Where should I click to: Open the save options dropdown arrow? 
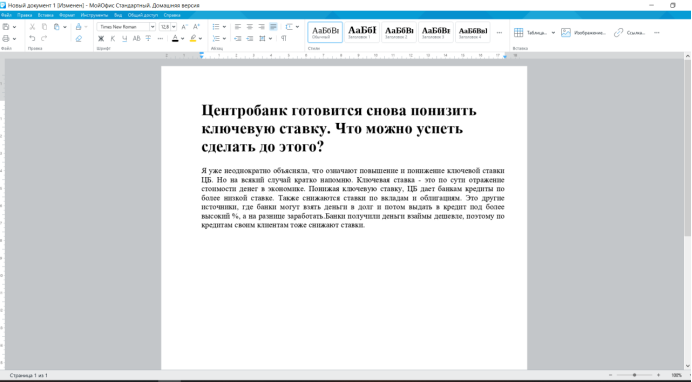(14, 27)
